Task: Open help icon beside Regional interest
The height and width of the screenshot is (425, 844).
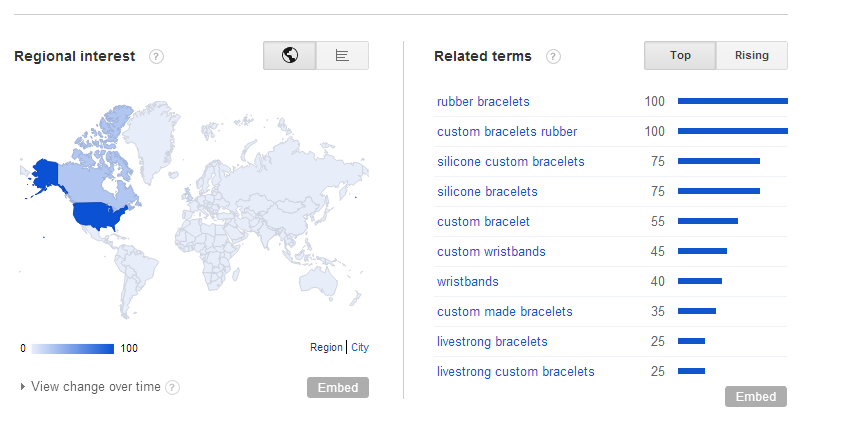Action: pyautogui.click(x=157, y=56)
